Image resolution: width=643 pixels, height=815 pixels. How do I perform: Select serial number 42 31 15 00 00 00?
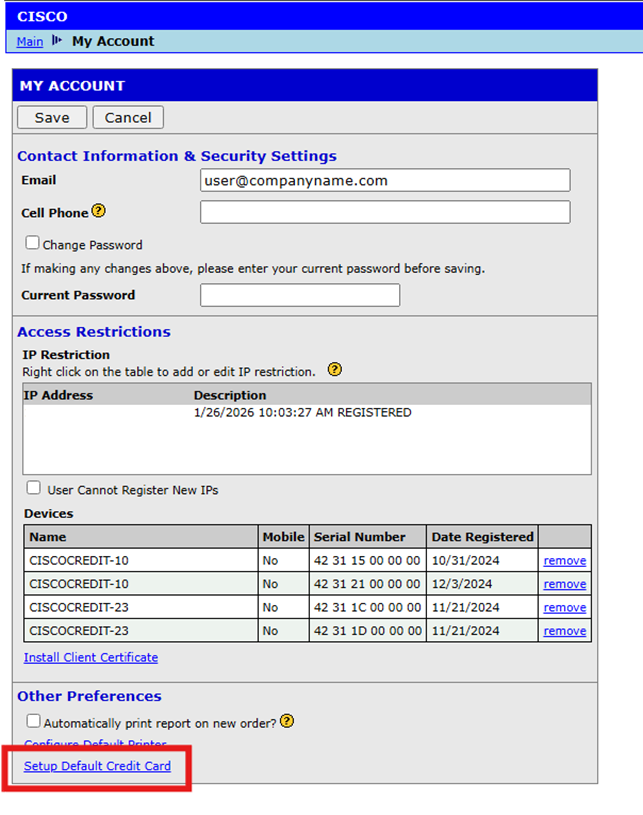pos(367,561)
